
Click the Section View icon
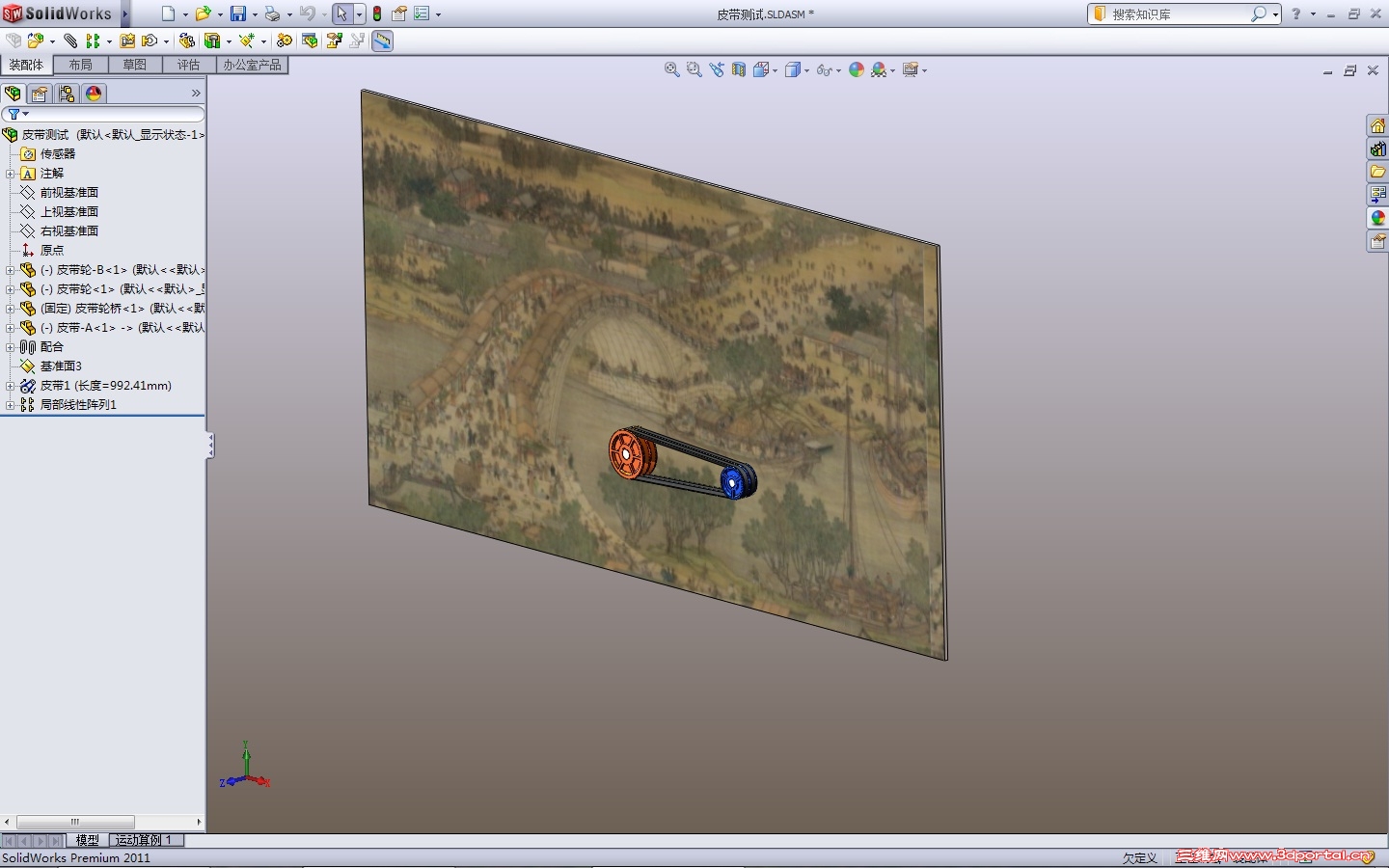(739, 69)
